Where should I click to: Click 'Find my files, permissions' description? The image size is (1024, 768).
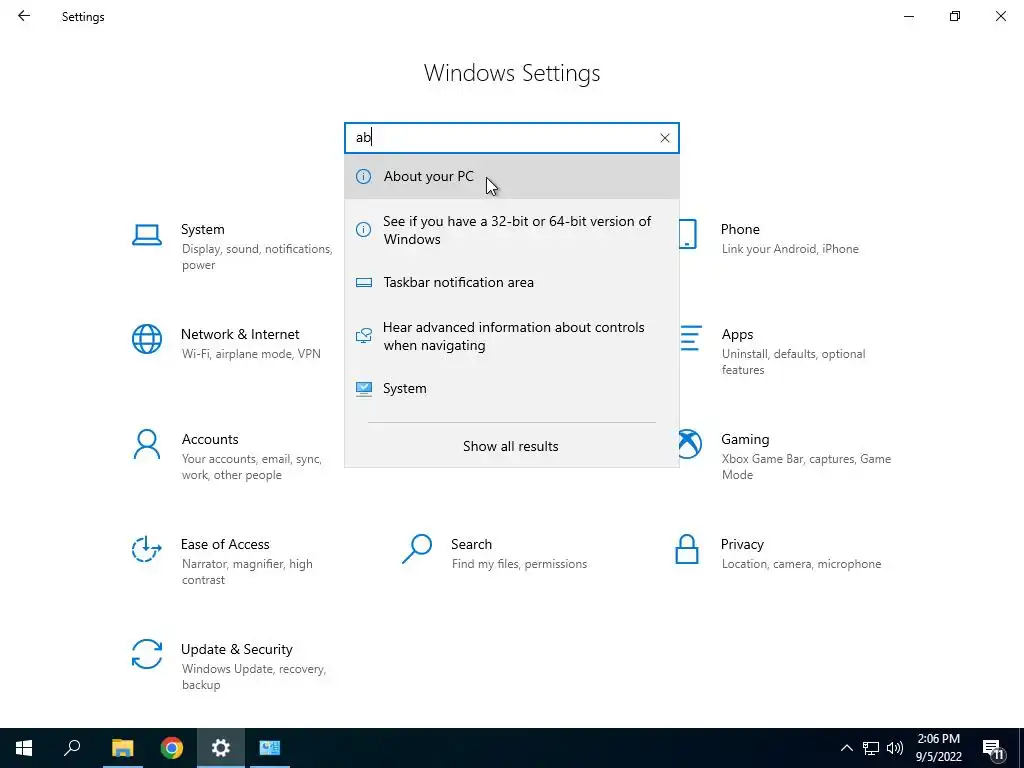(x=519, y=564)
